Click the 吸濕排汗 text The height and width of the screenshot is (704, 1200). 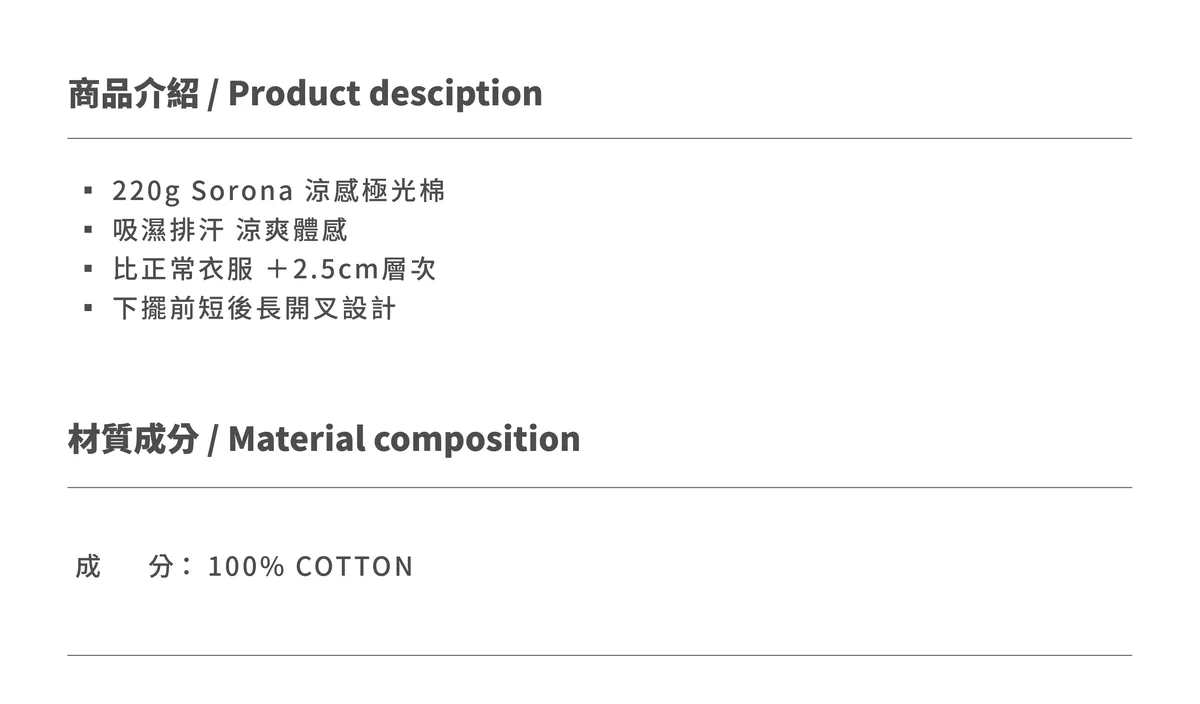(x=168, y=230)
